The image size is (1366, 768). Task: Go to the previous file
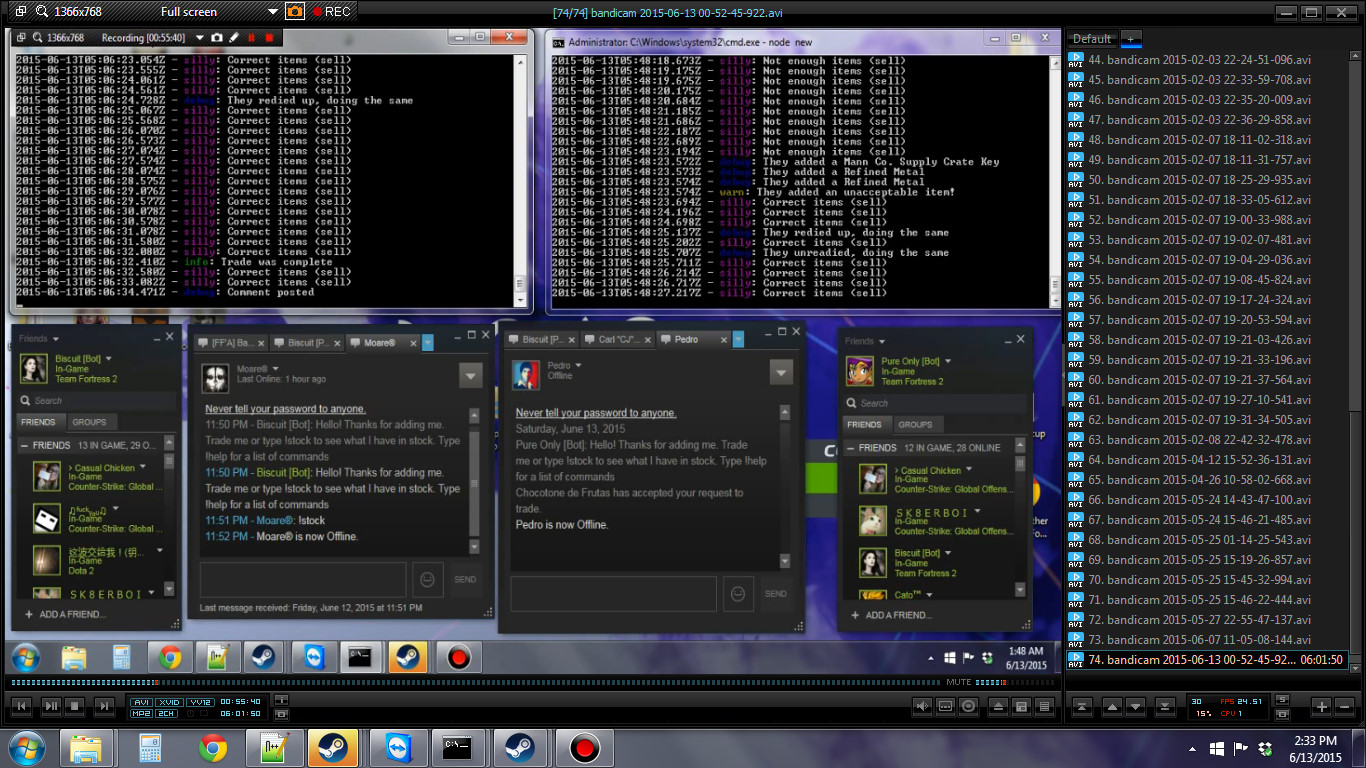click(x=22, y=707)
